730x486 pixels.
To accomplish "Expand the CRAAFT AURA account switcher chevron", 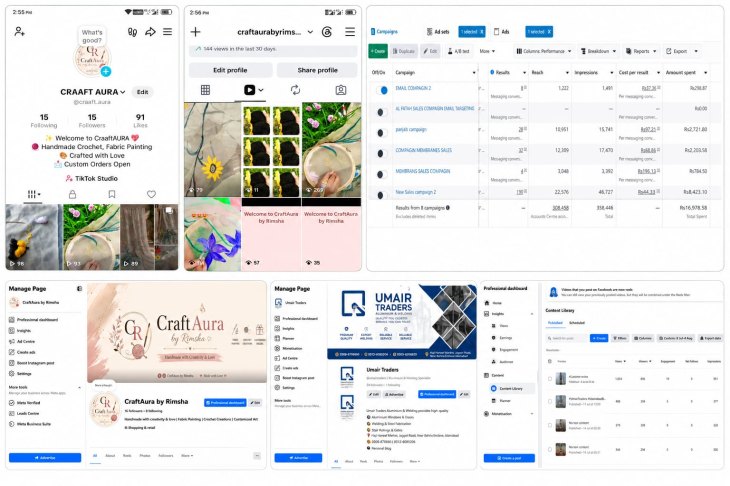I will tap(122, 92).
